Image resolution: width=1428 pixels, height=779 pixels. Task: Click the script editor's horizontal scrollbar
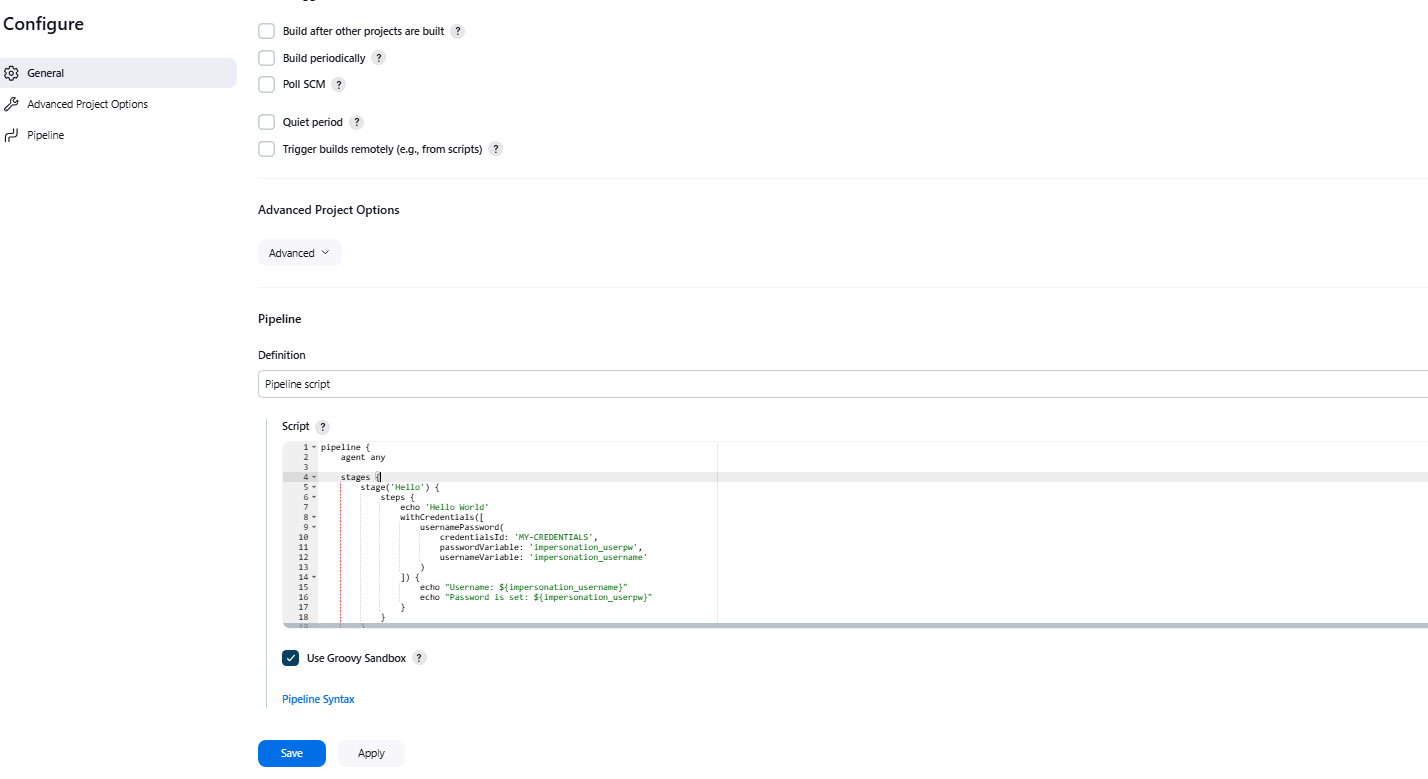[x=855, y=625]
